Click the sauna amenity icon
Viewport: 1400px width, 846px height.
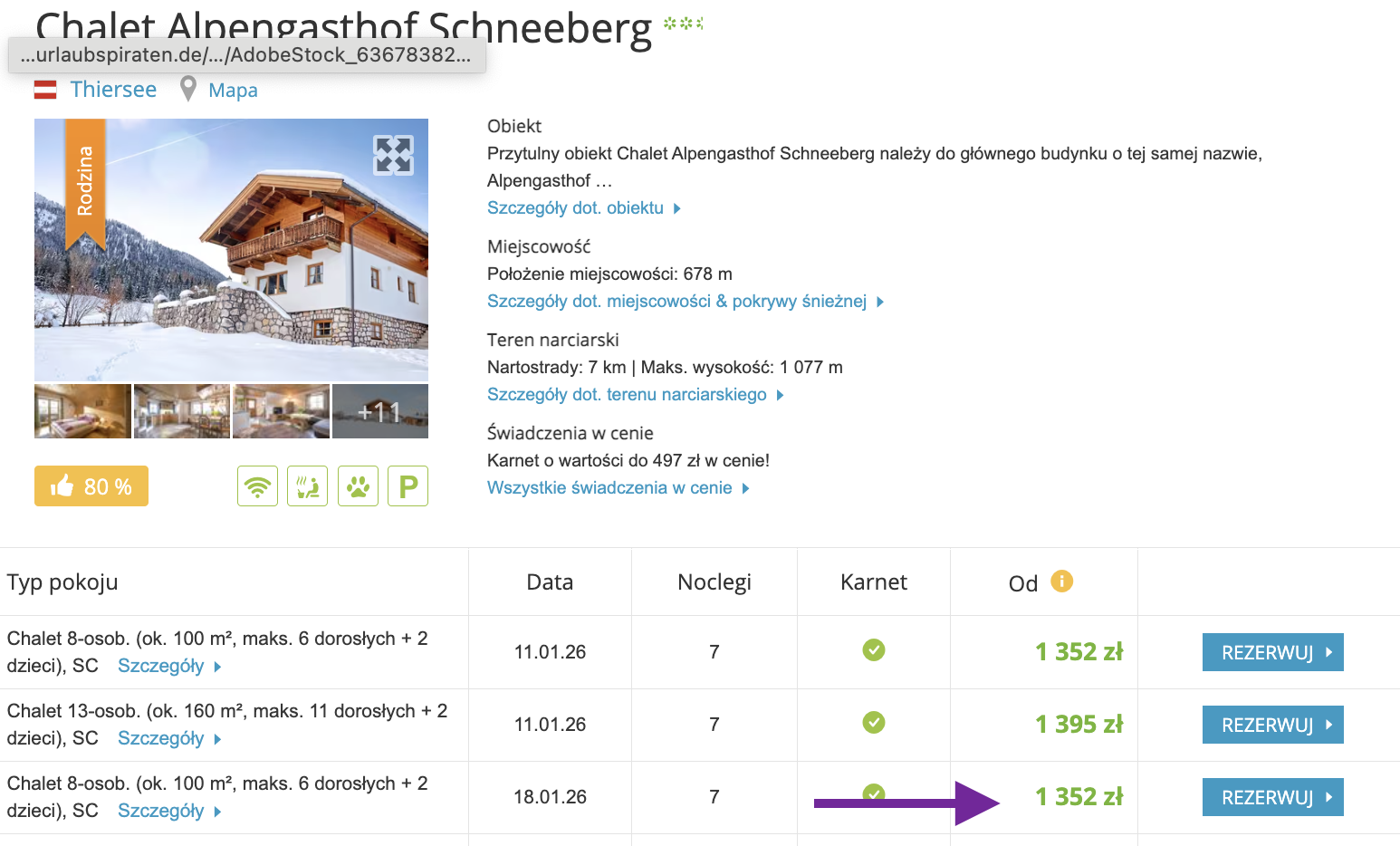(x=307, y=485)
